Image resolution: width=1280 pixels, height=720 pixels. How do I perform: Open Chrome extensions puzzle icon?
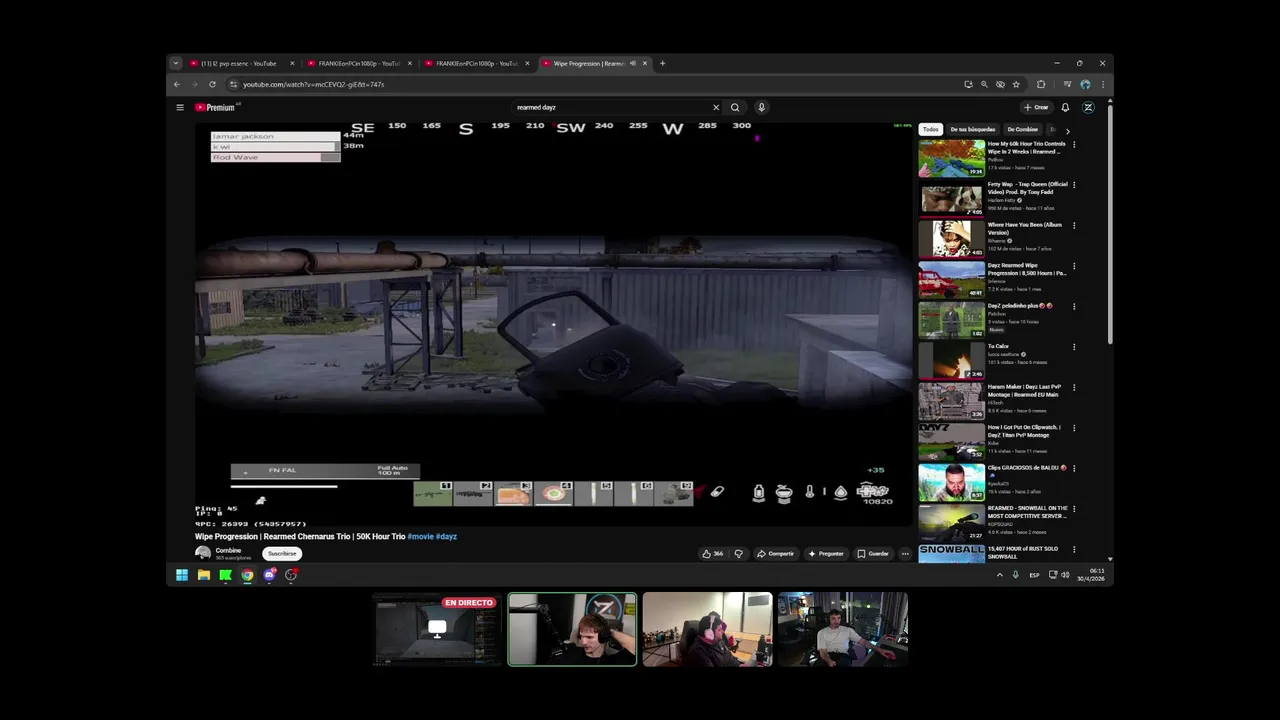1041,84
